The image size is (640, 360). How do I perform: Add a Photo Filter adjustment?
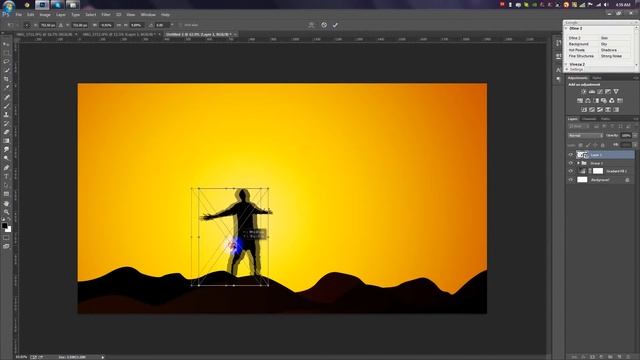pos(604,100)
